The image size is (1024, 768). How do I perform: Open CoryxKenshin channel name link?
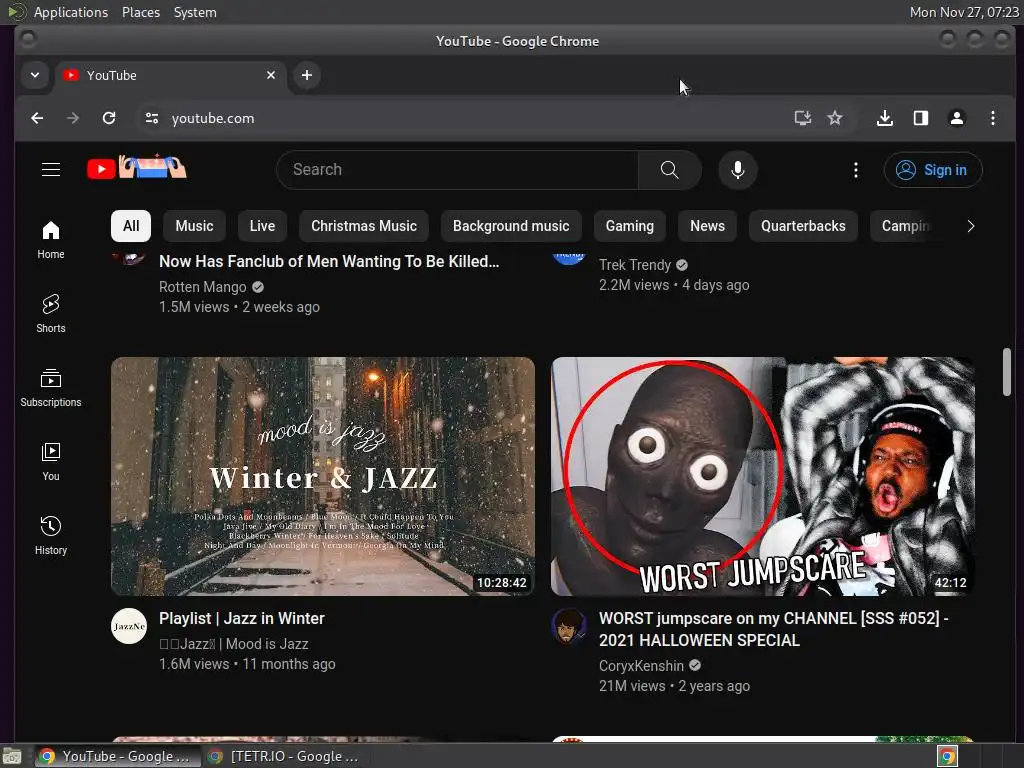point(641,666)
